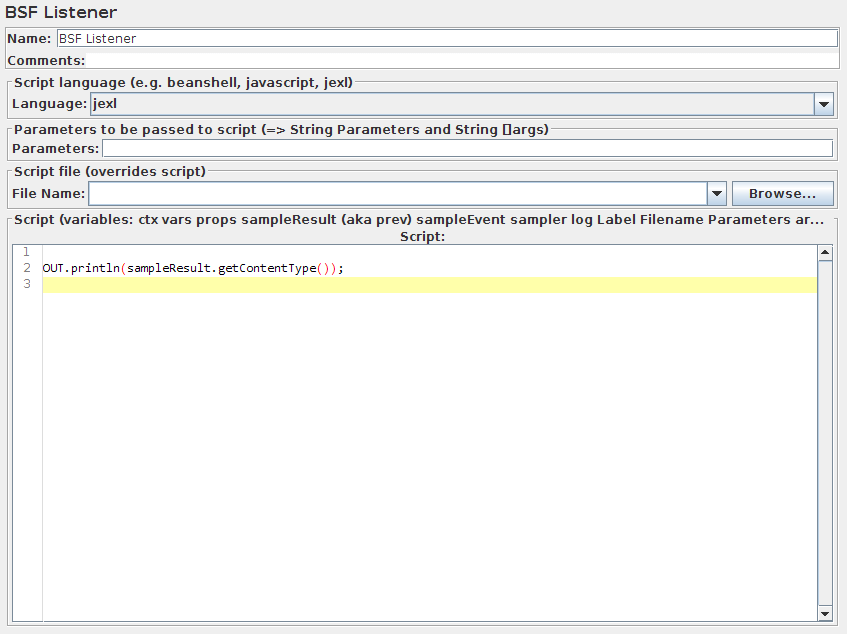Image resolution: width=847 pixels, height=634 pixels.
Task: Click line number 3 in the gutter
Action: pyautogui.click(x=27, y=285)
